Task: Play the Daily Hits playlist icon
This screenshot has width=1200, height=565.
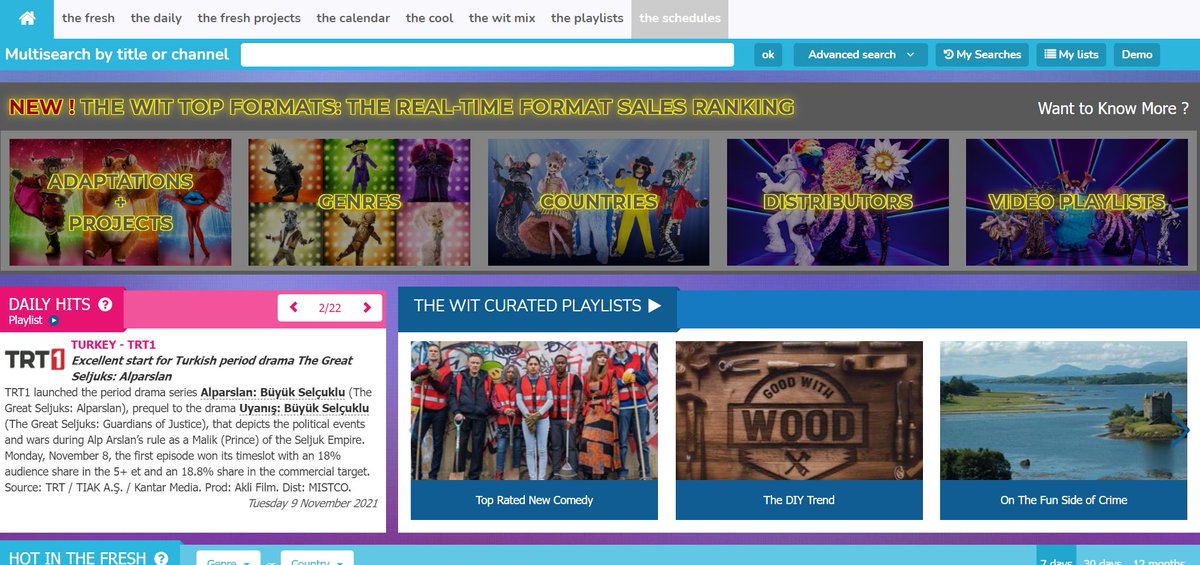Action: (54, 321)
